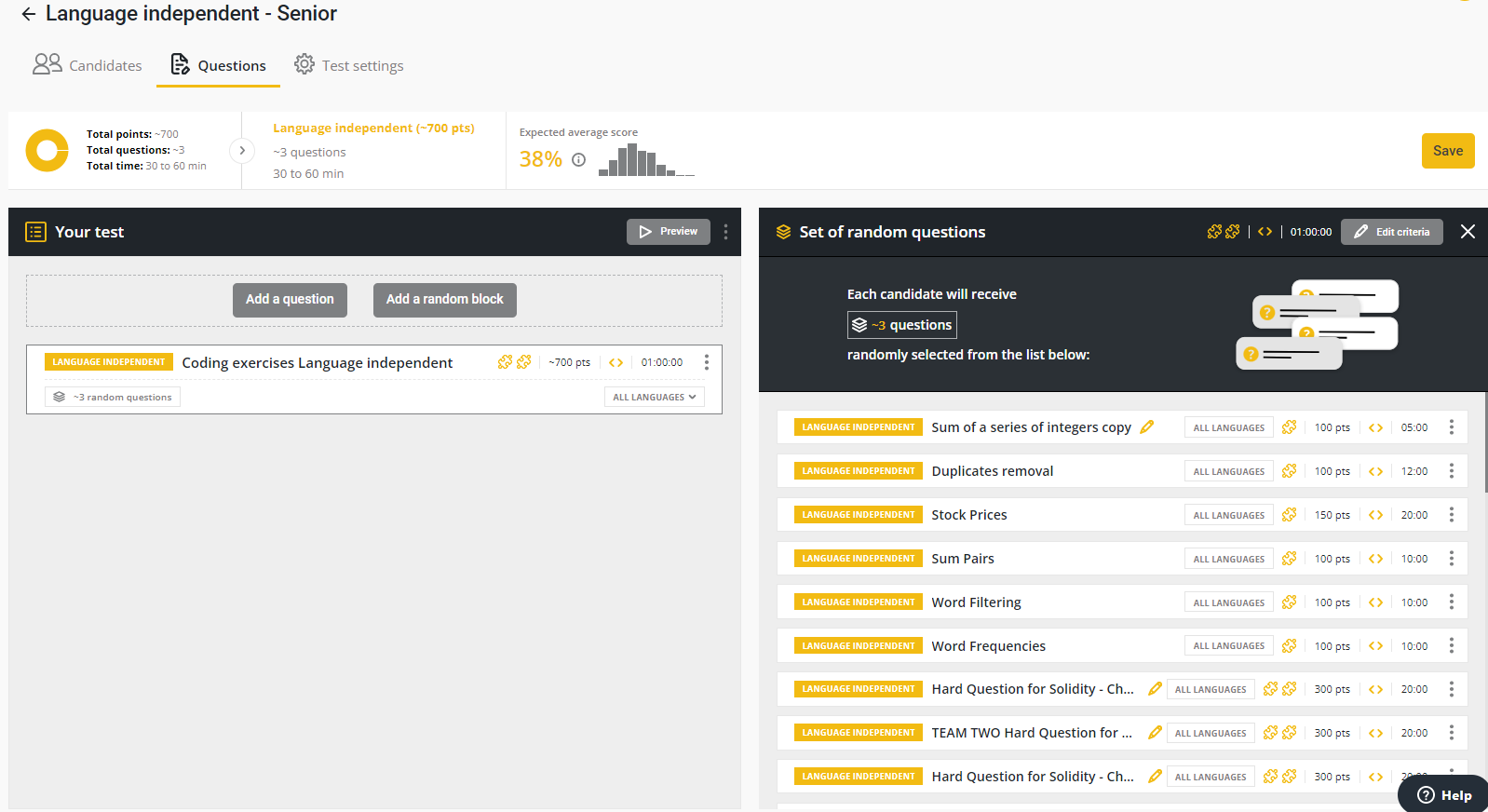
Task: Expand the test summary chevron arrow
Action: (242, 151)
